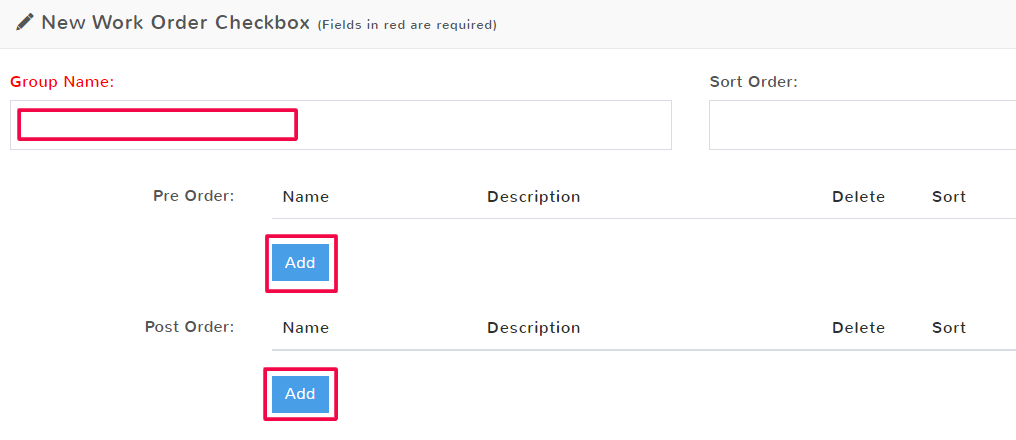The width and height of the screenshot is (1016, 440).
Task: Click the red Group Name label
Action: point(62,82)
